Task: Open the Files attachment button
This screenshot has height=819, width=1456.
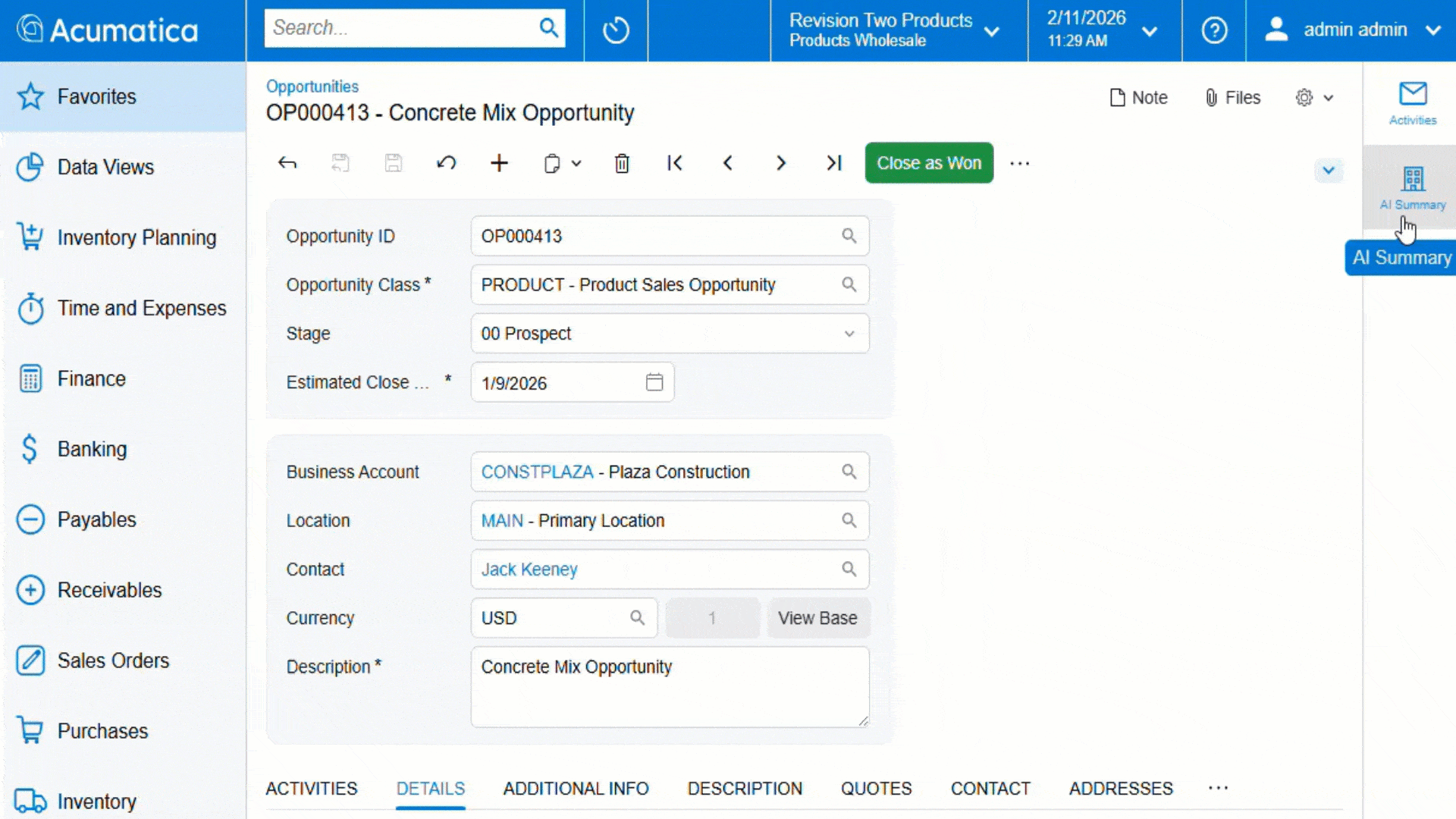Action: click(x=1232, y=98)
